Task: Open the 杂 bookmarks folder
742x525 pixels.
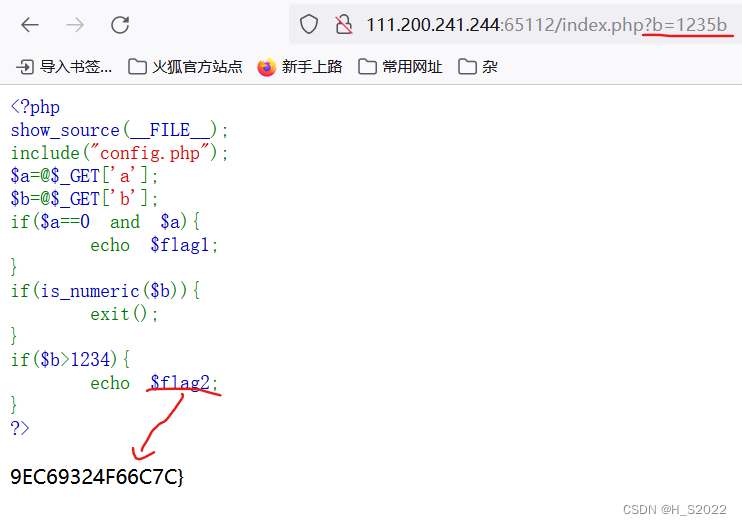Action: pyautogui.click(x=478, y=67)
